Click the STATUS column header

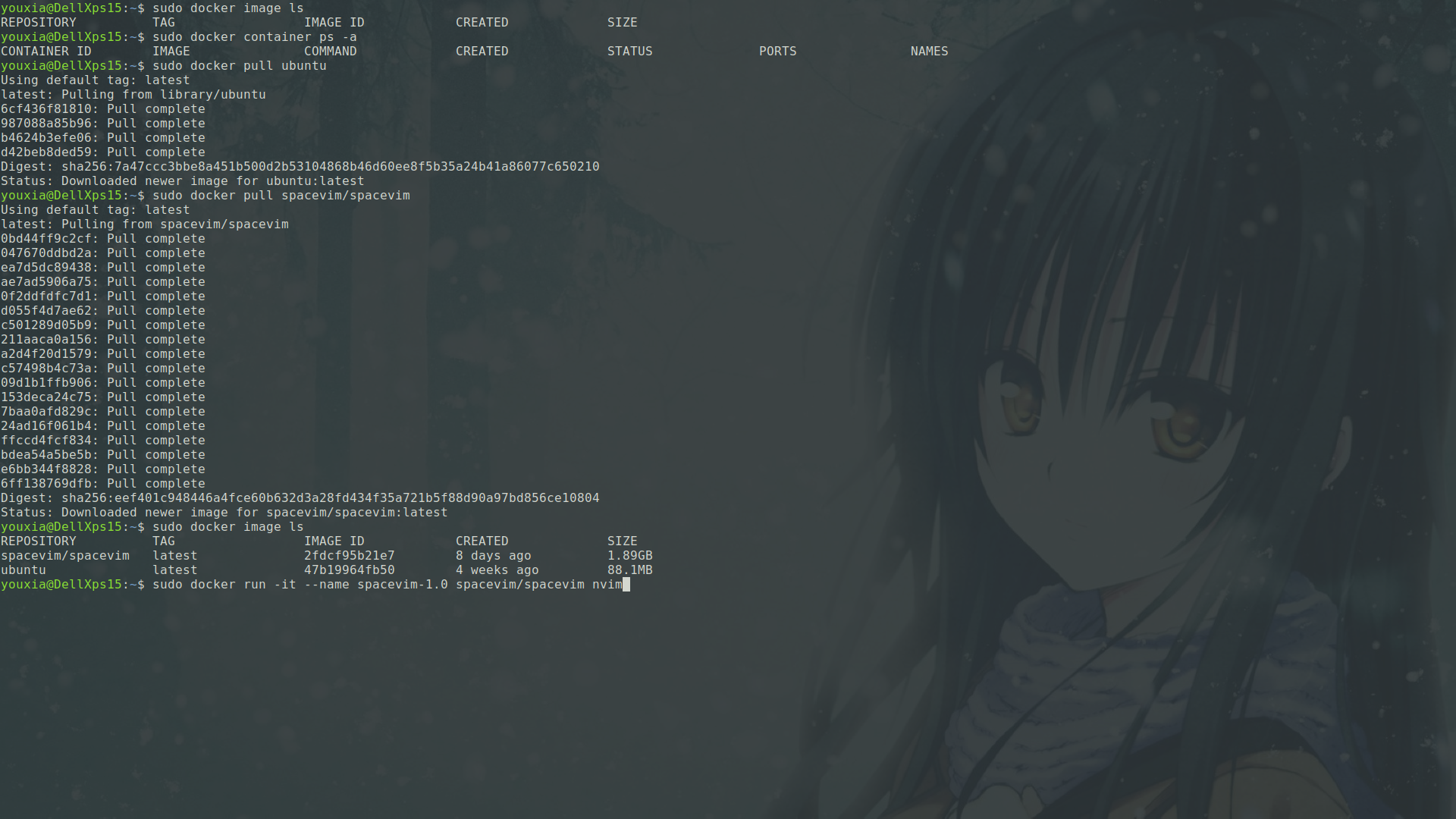coord(630,52)
